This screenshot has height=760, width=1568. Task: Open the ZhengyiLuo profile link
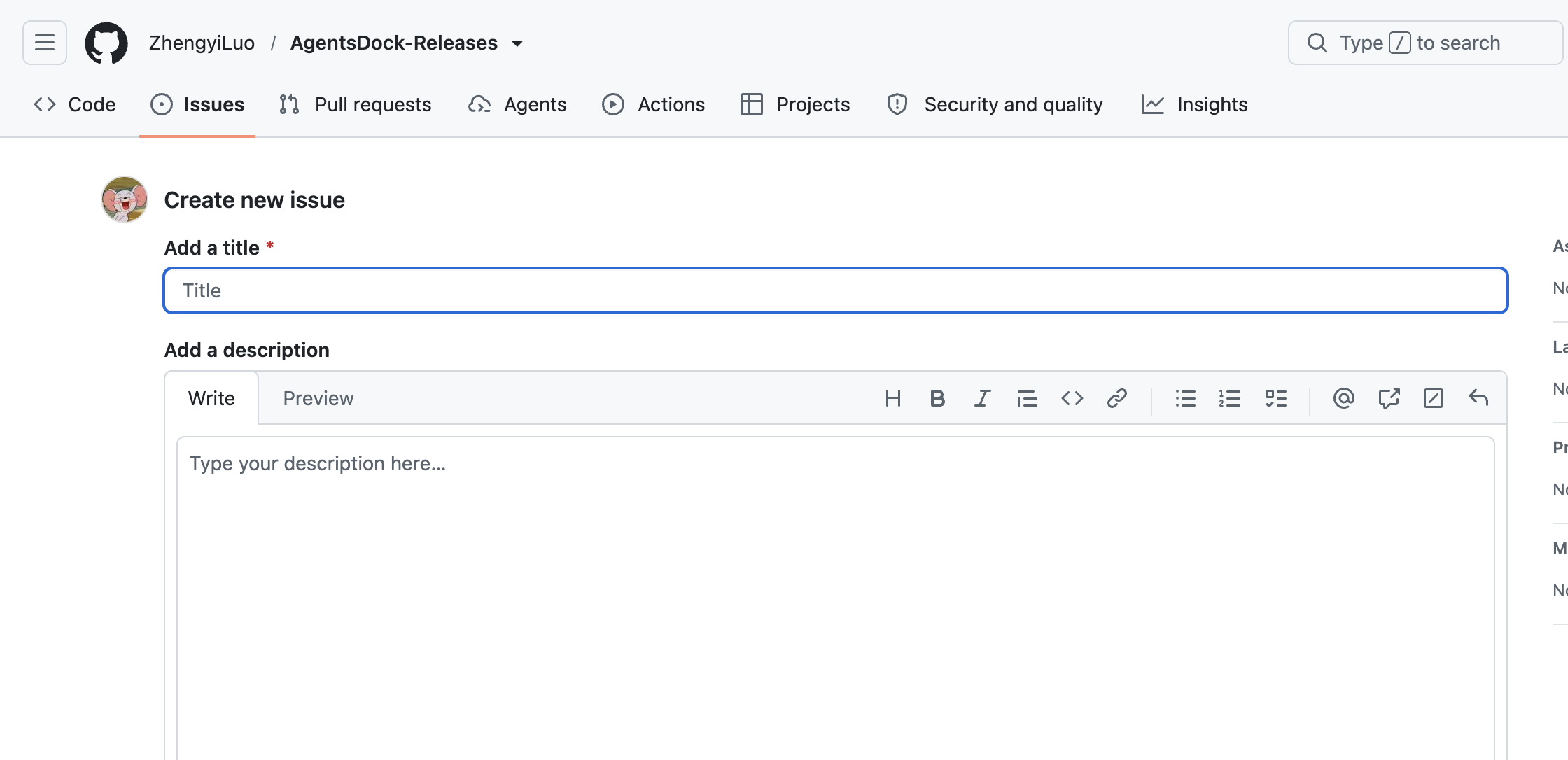click(x=202, y=43)
